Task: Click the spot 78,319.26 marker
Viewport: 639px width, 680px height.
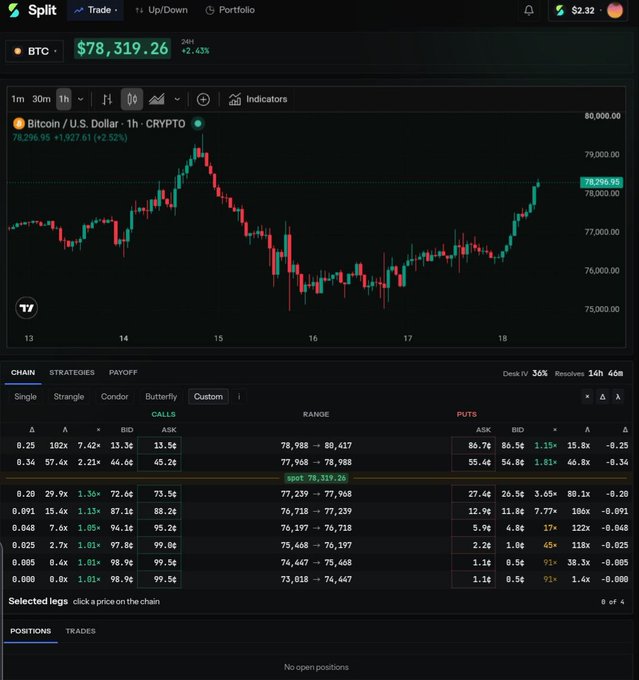Action: pos(316,478)
